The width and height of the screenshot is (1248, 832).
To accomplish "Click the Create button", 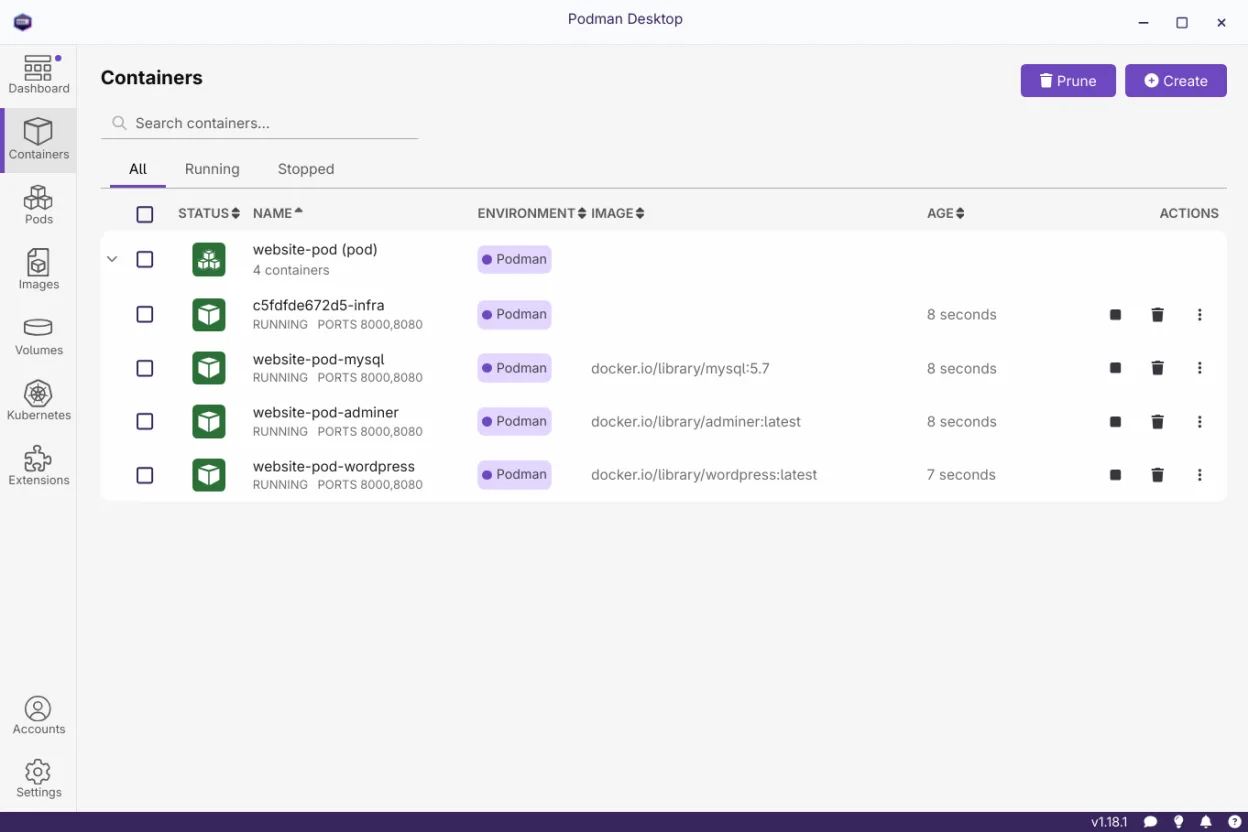I will point(1176,81).
